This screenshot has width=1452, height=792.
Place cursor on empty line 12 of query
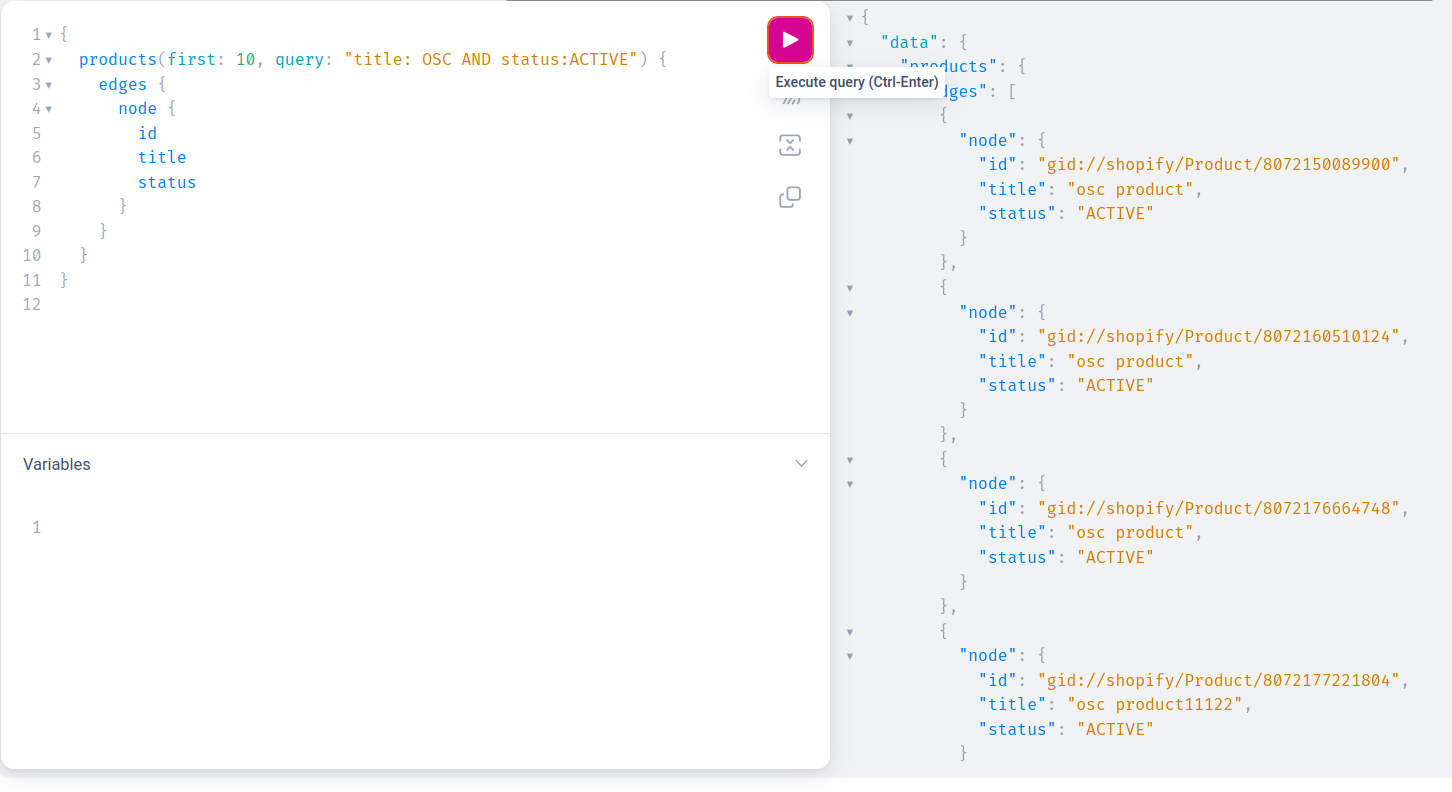tap(300, 304)
